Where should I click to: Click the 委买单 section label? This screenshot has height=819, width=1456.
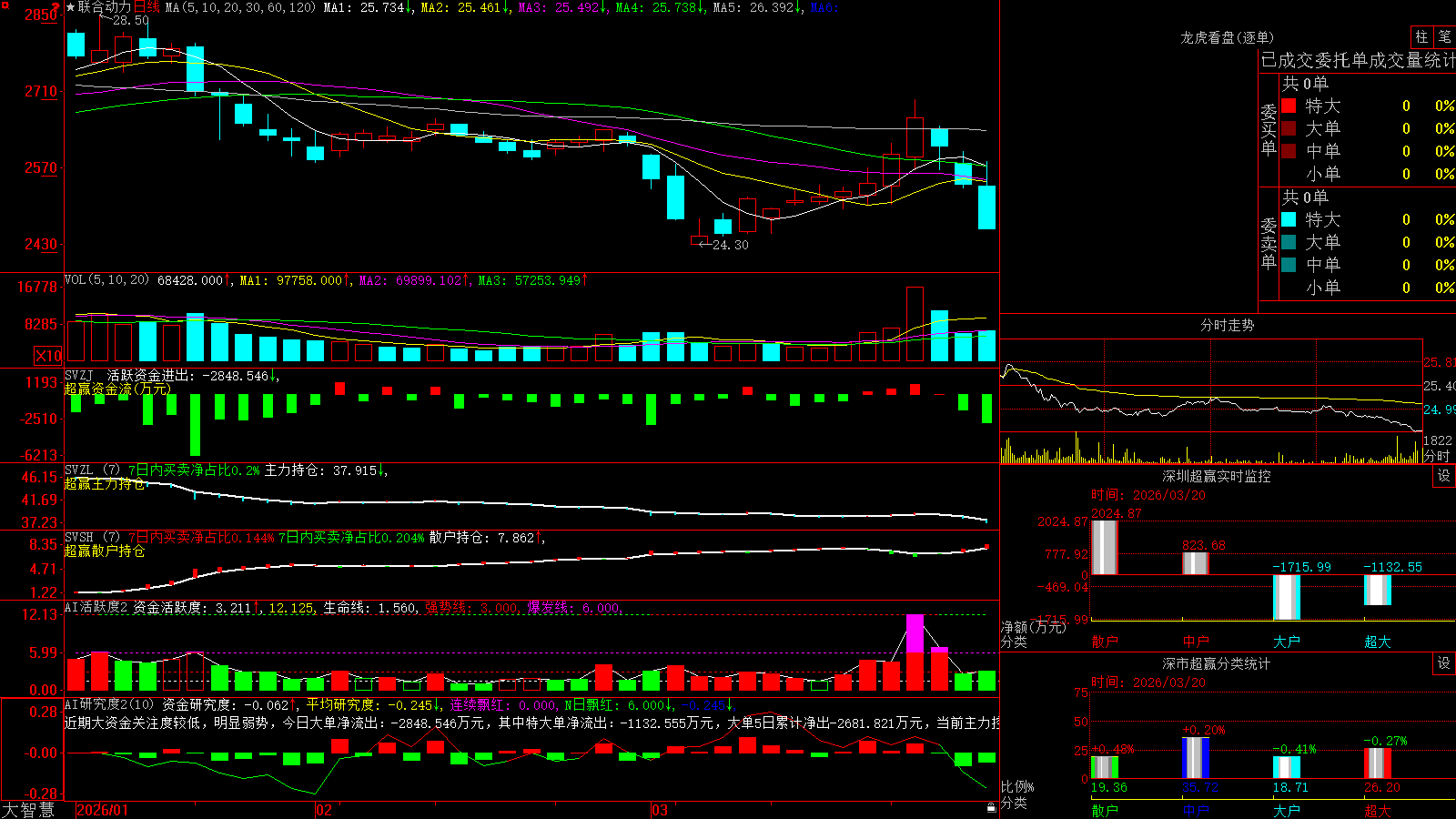[x=1269, y=129]
